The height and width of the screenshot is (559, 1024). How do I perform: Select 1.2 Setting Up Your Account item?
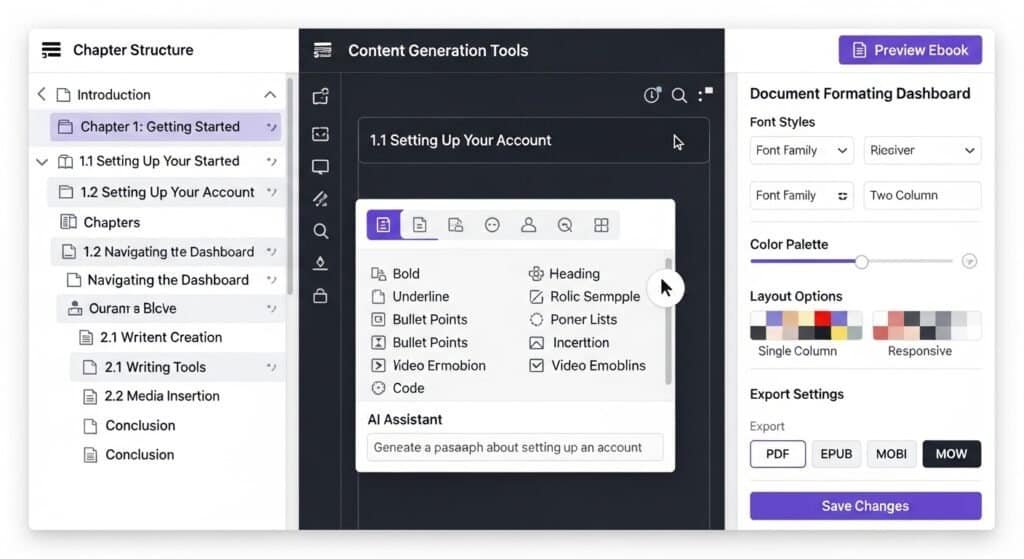point(167,192)
